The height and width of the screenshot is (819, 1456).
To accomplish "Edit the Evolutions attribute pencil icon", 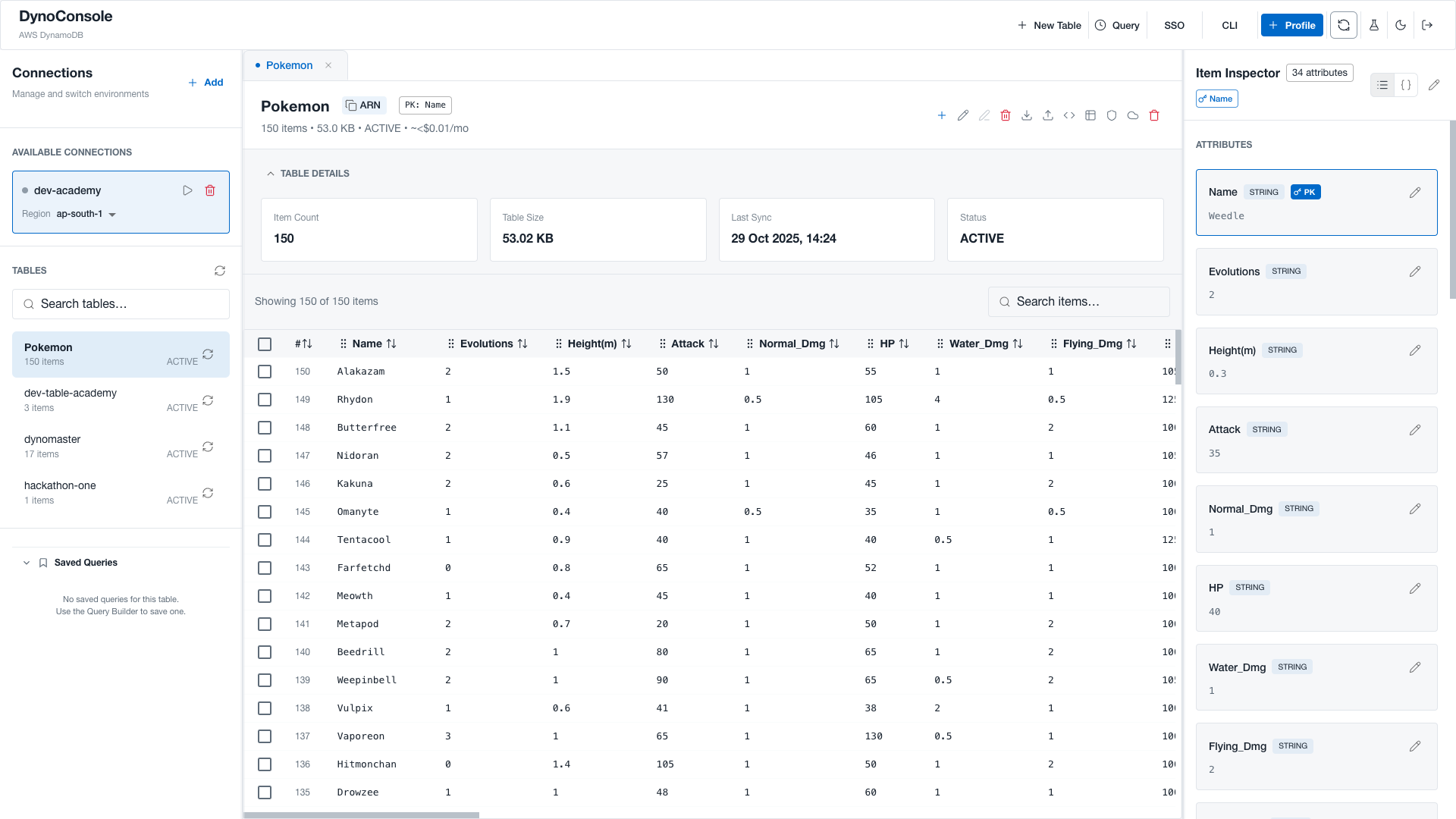I will pos(1415,271).
